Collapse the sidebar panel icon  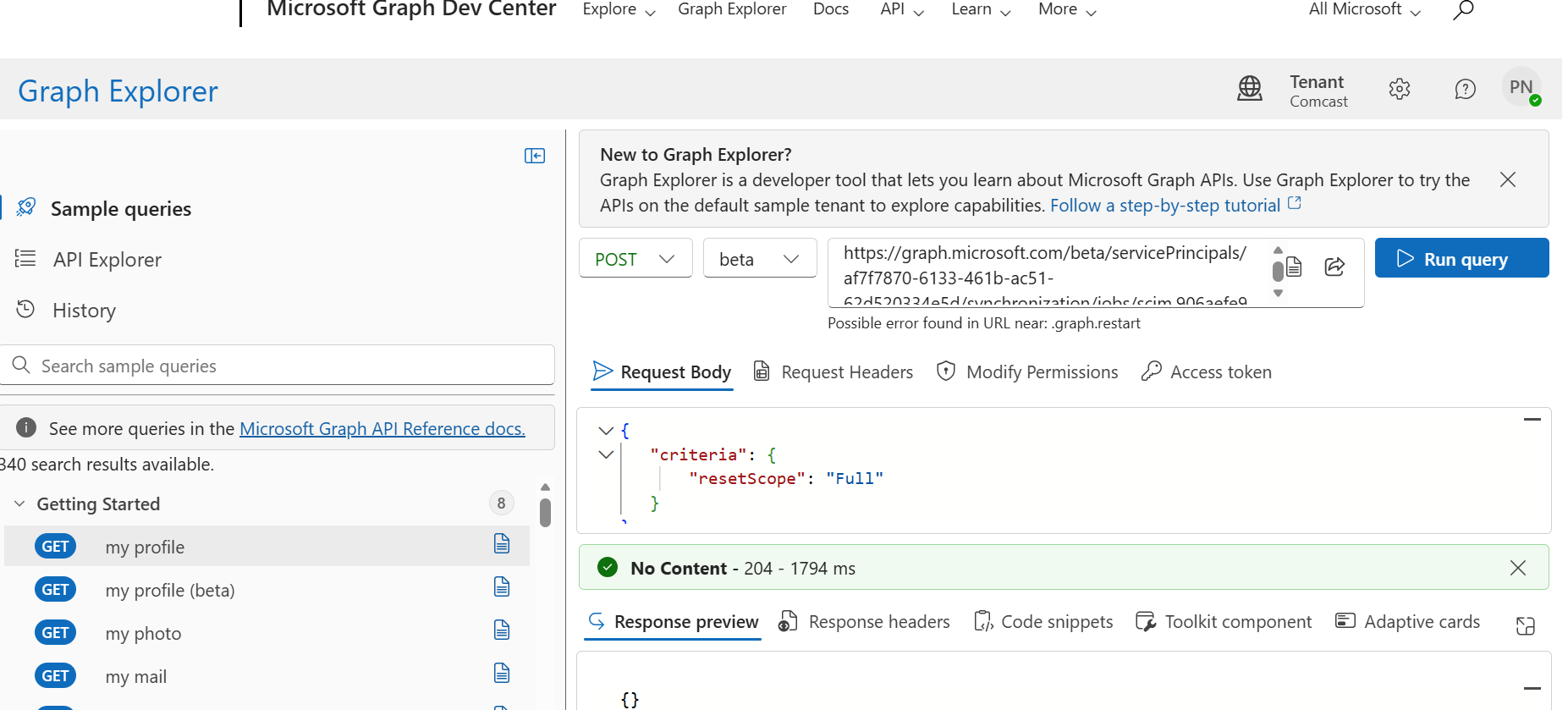click(x=534, y=156)
